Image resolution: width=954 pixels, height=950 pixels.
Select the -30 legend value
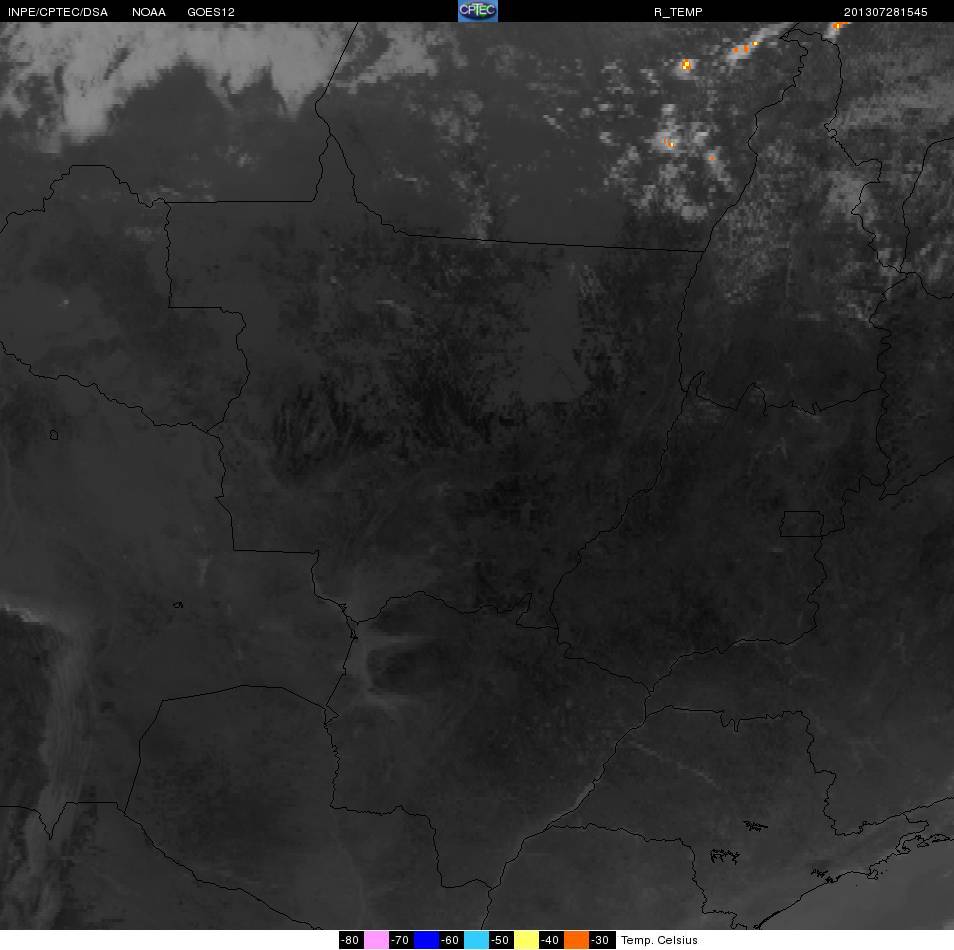pyautogui.click(x=602, y=940)
